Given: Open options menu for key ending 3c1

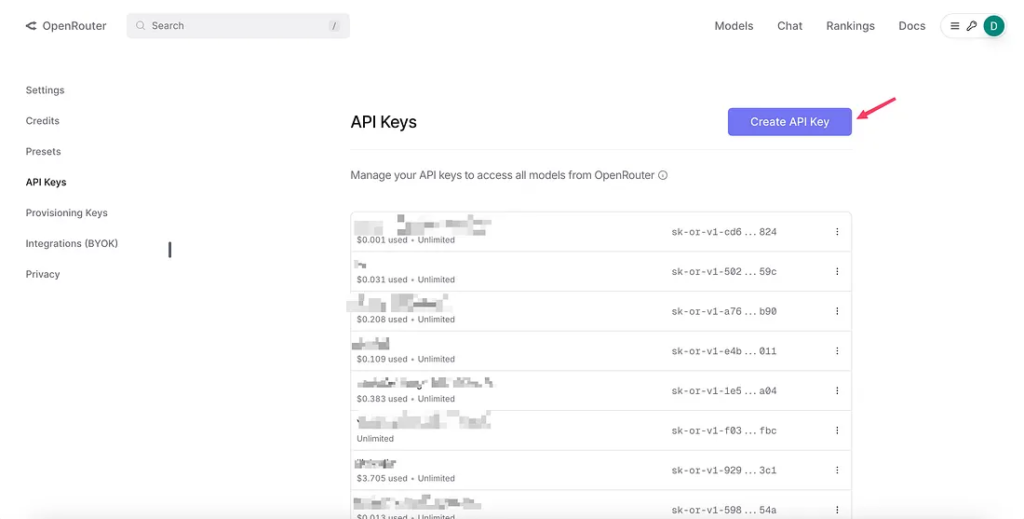Looking at the screenshot, I should point(837,471).
